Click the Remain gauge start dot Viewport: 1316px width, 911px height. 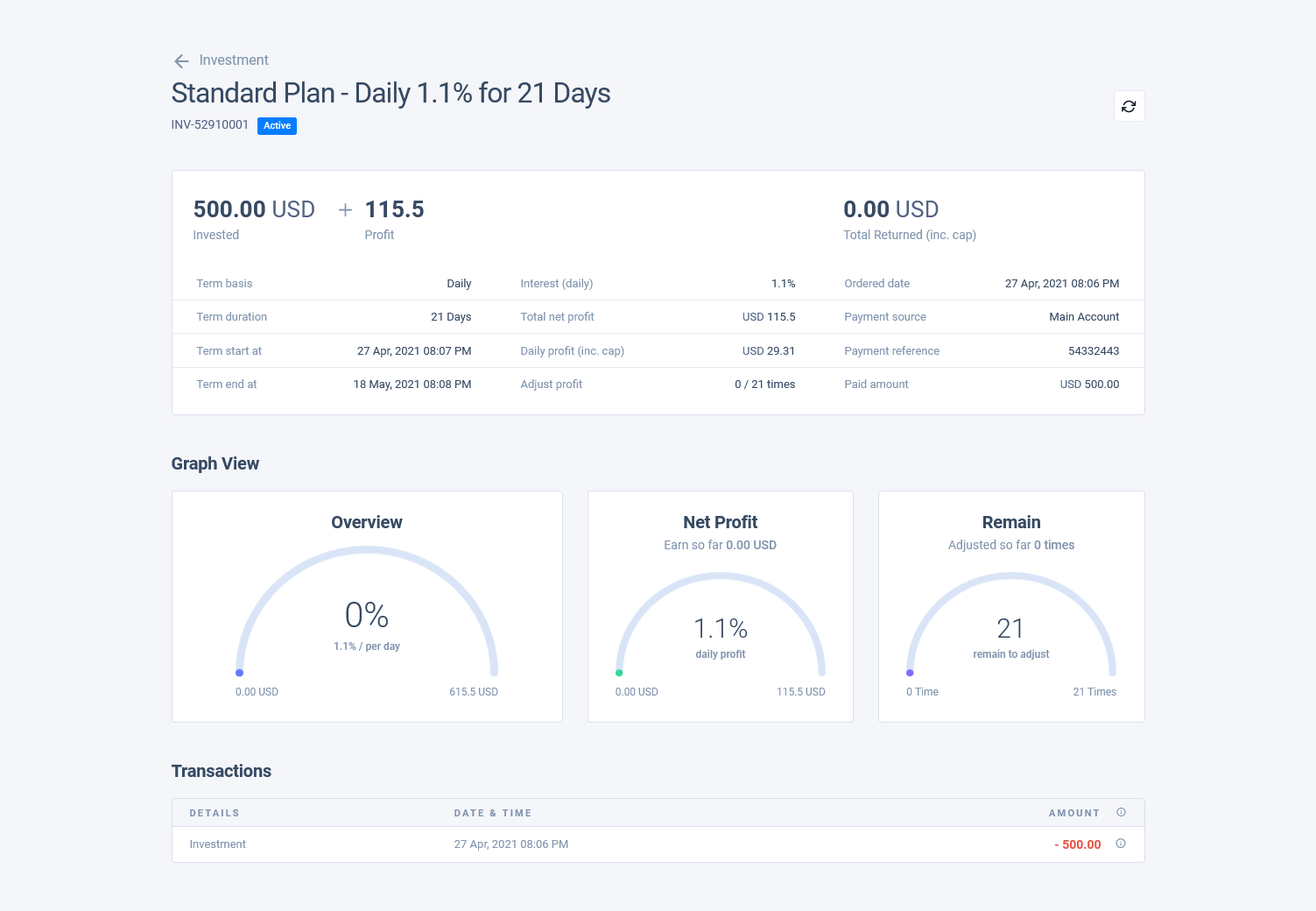coord(910,673)
